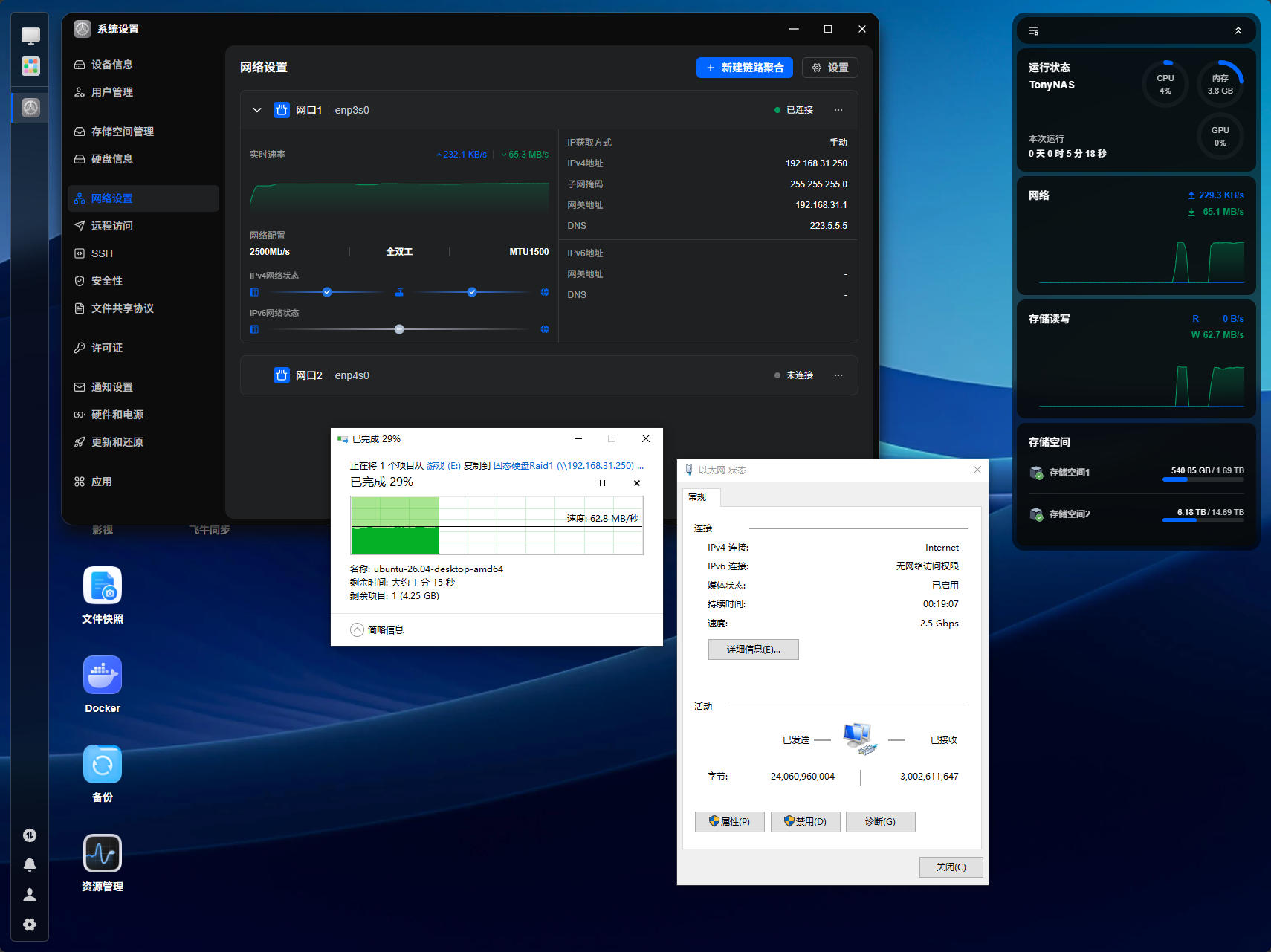Open 存储空间管理 in sidebar
This screenshot has width=1271, height=952.
click(x=143, y=132)
